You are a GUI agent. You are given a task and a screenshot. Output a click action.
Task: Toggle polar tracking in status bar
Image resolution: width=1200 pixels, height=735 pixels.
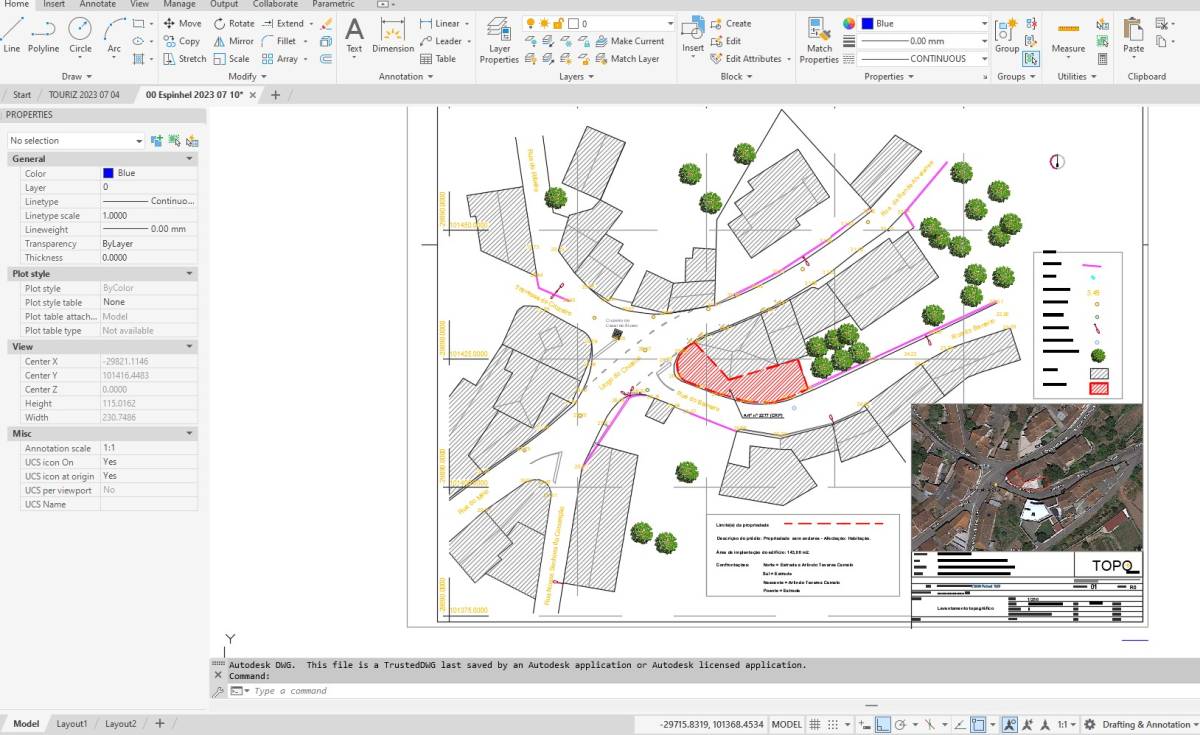click(901, 724)
